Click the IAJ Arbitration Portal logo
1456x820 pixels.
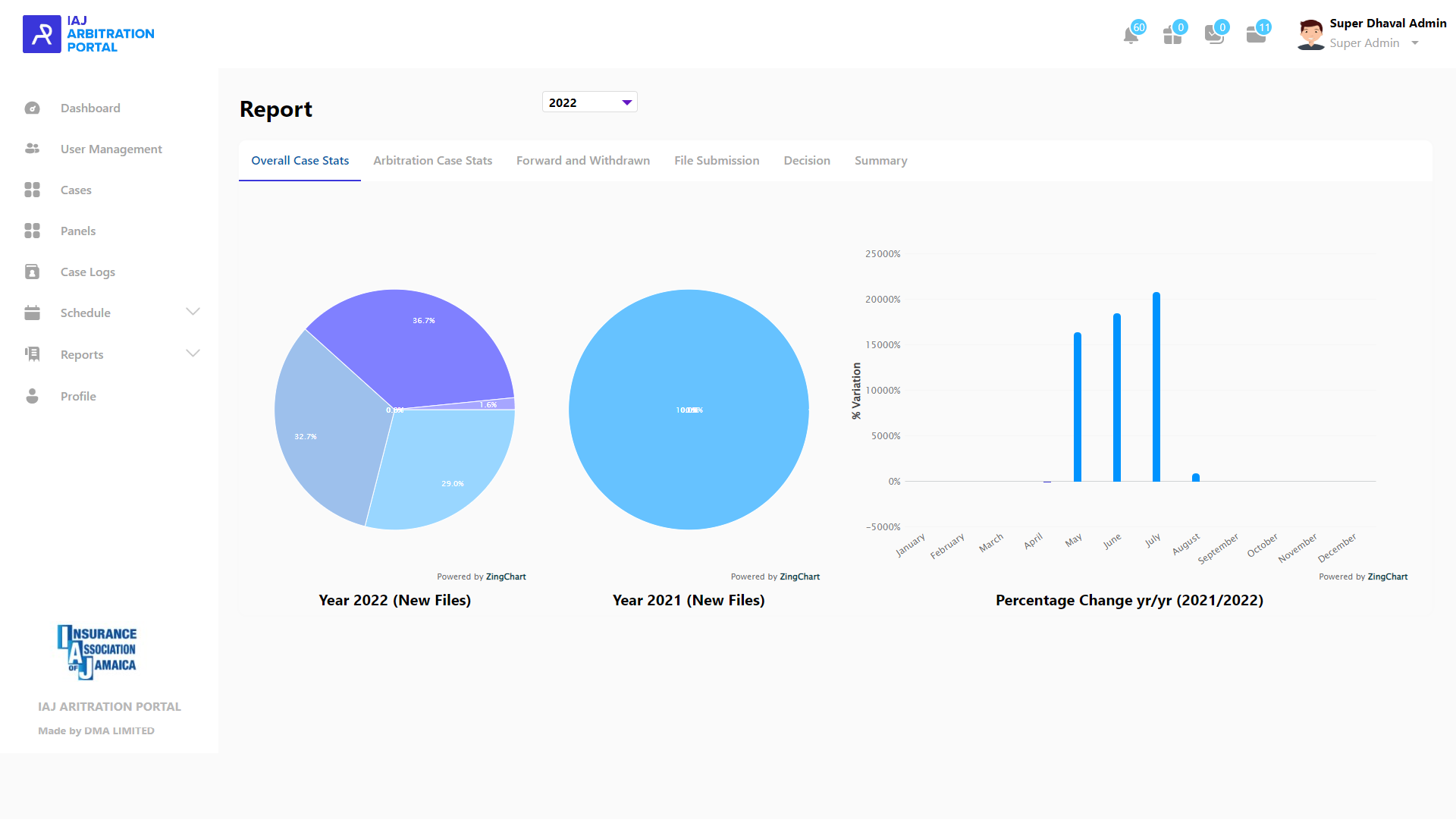click(88, 34)
